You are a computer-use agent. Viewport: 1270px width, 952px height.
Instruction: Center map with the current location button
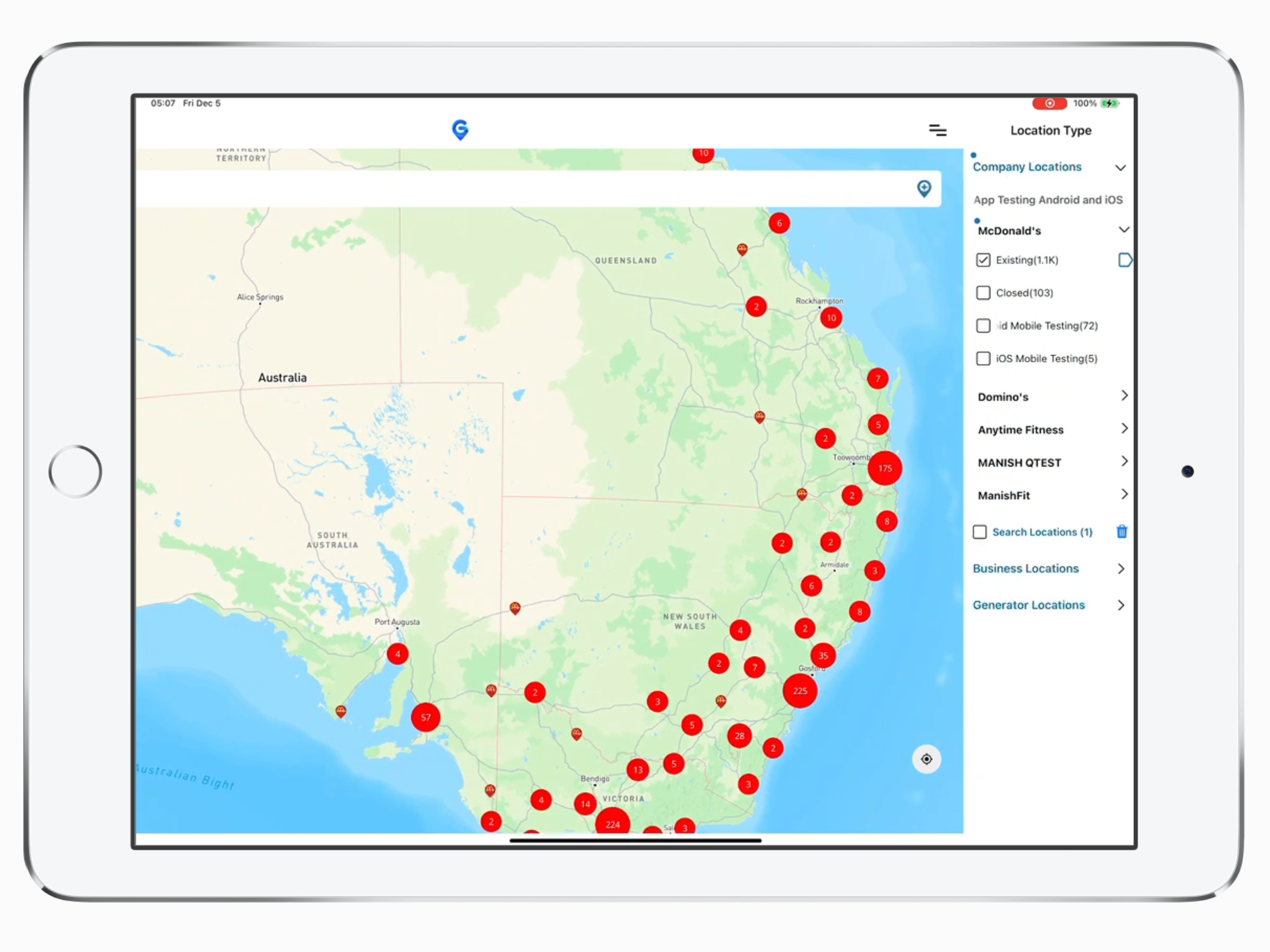[x=926, y=759]
